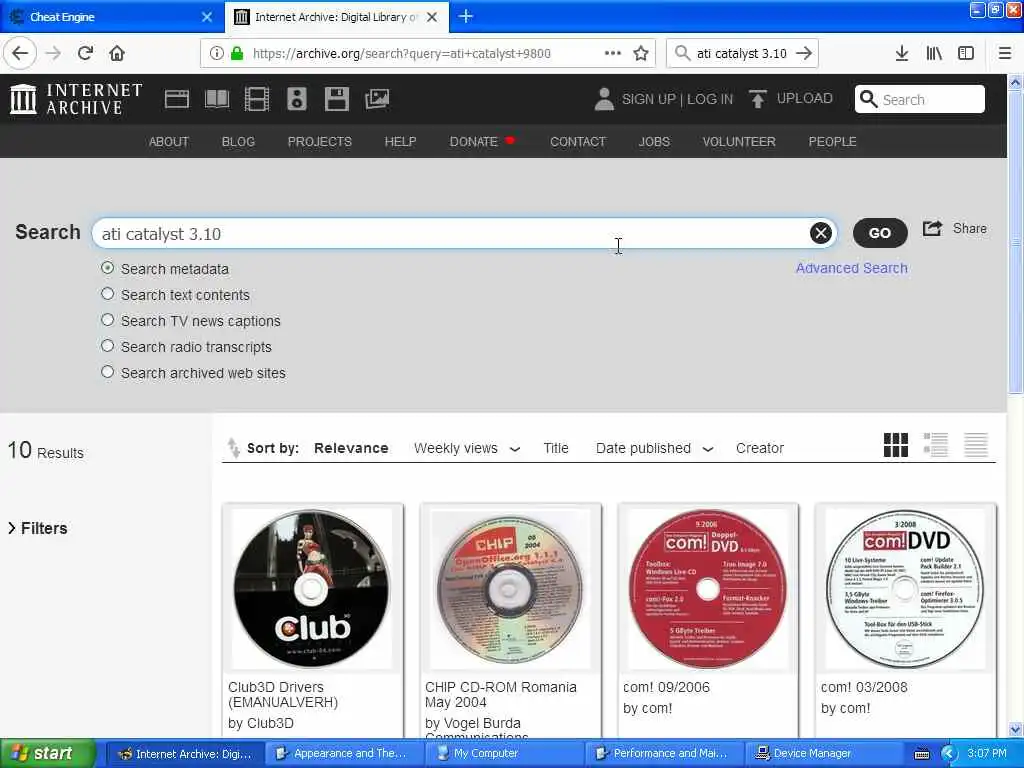Click the Share icon

point(933,229)
